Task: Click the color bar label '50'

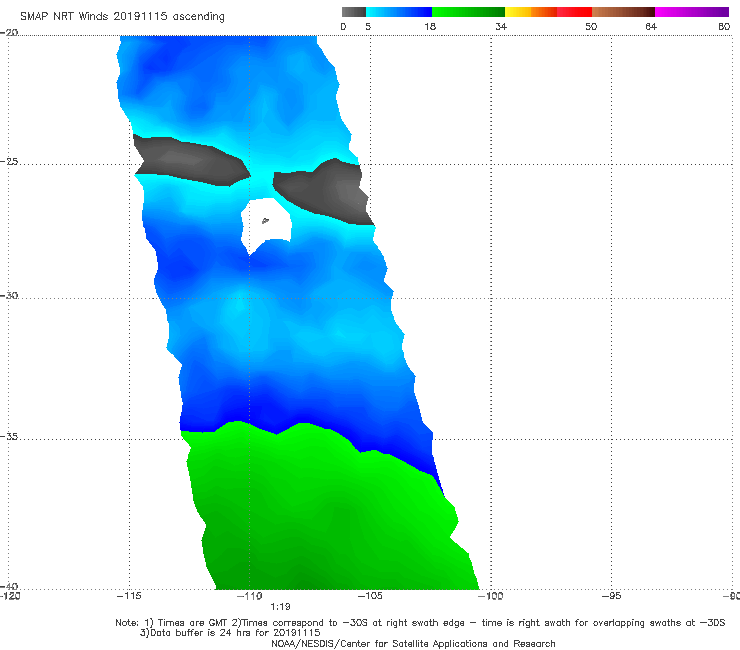Action: 591,27
